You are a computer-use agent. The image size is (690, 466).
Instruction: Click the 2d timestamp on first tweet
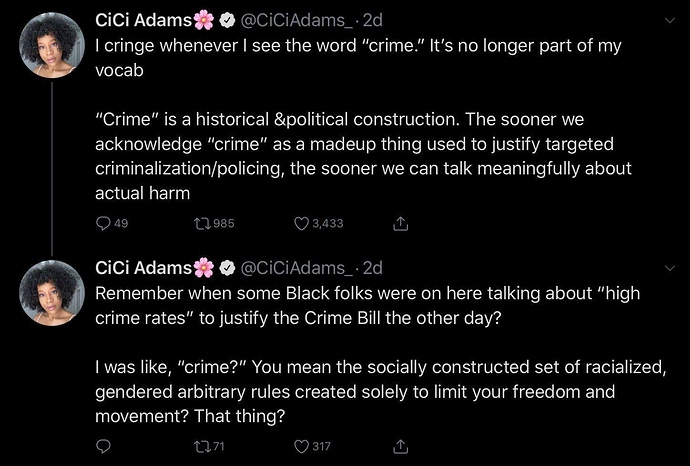tap(373, 20)
